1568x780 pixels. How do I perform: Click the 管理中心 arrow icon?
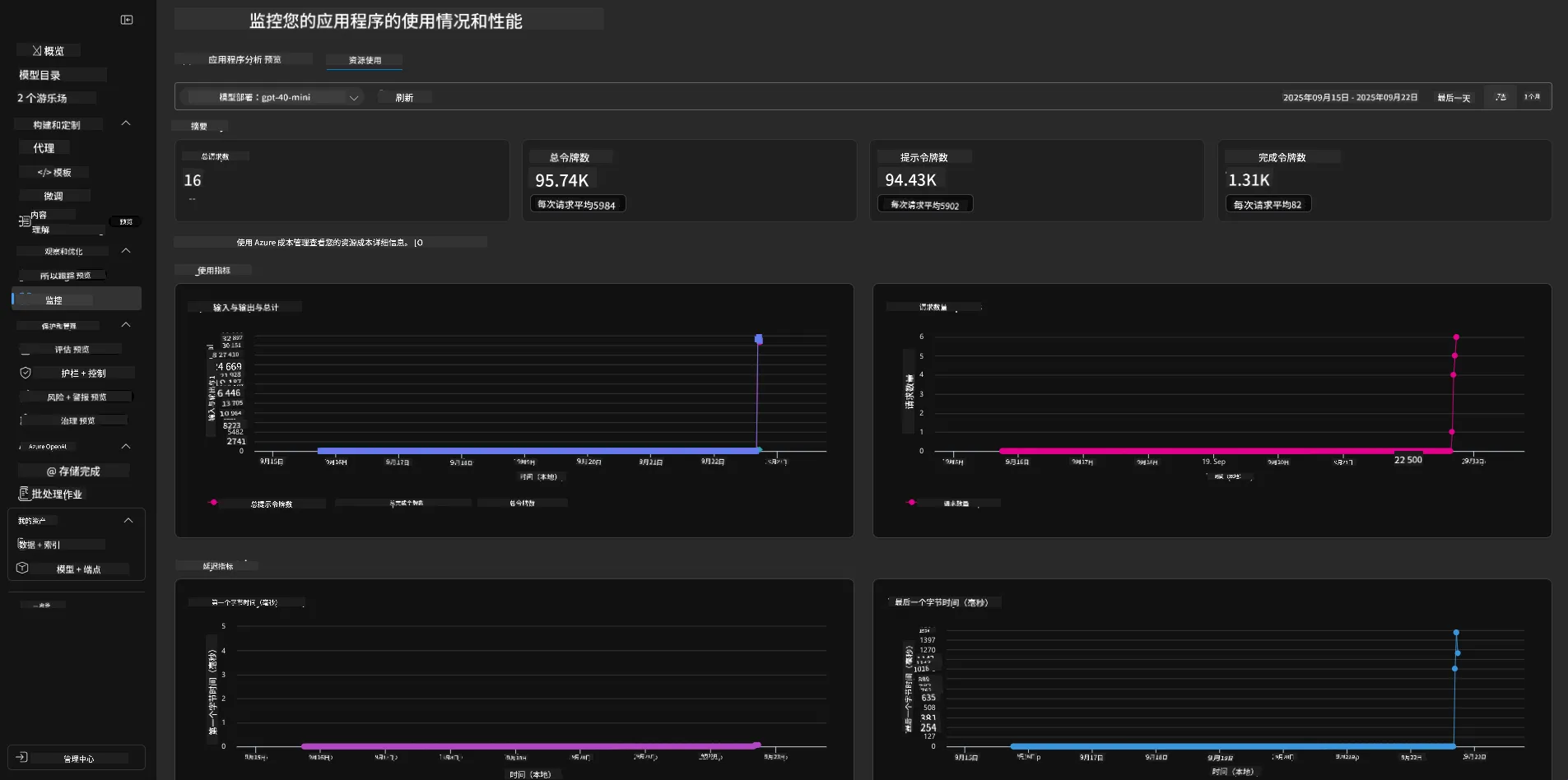22,757
